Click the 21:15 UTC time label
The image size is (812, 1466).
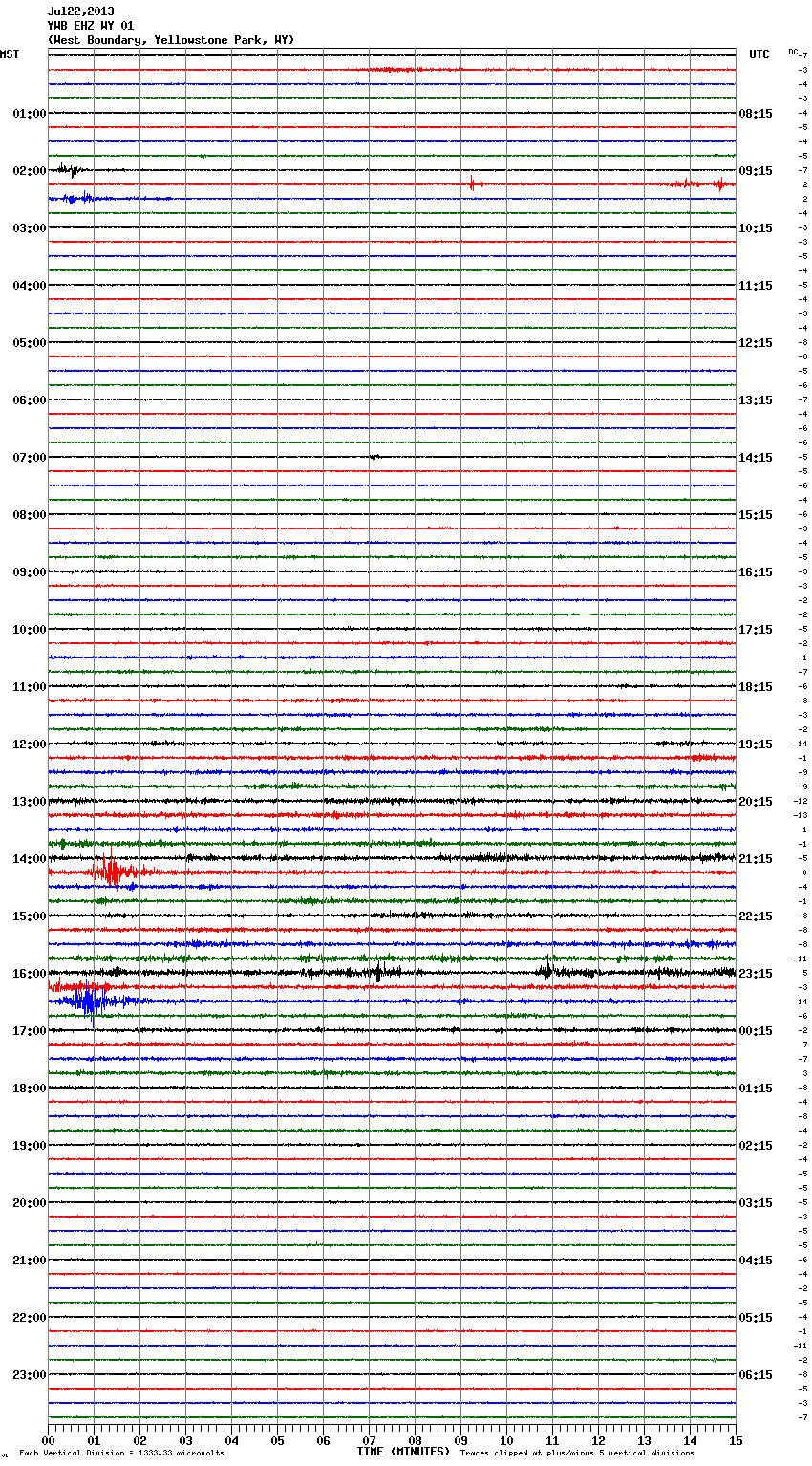pyautogui.click(x=756, y=859)
